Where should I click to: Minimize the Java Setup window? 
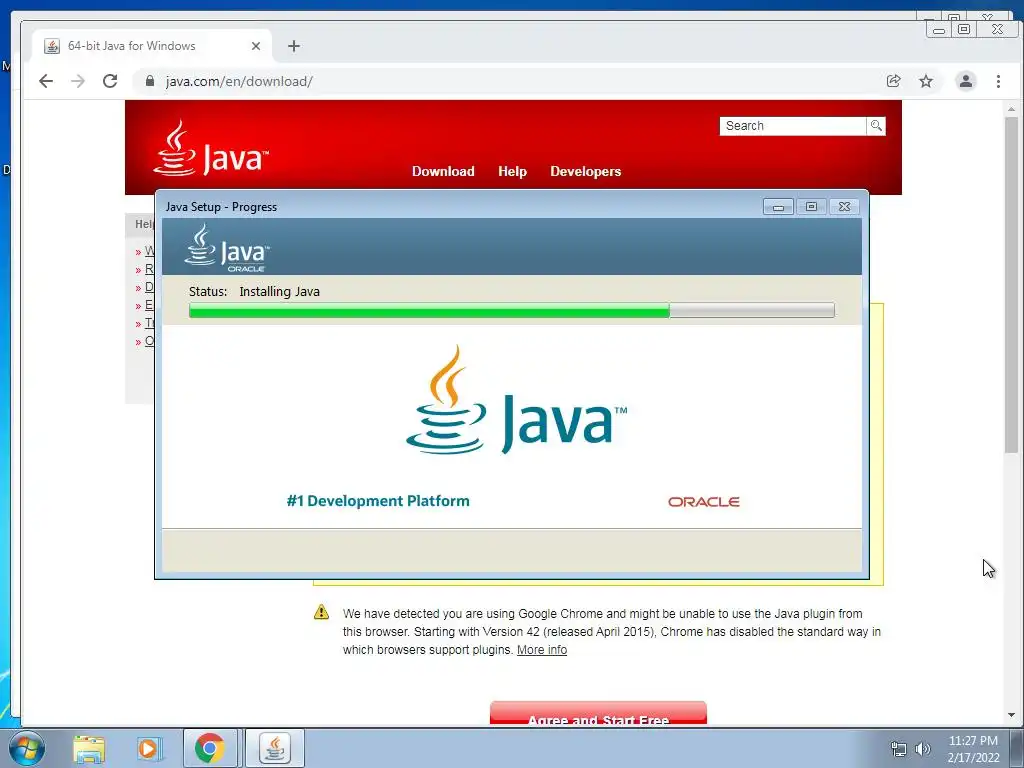(x=778, y=206)
